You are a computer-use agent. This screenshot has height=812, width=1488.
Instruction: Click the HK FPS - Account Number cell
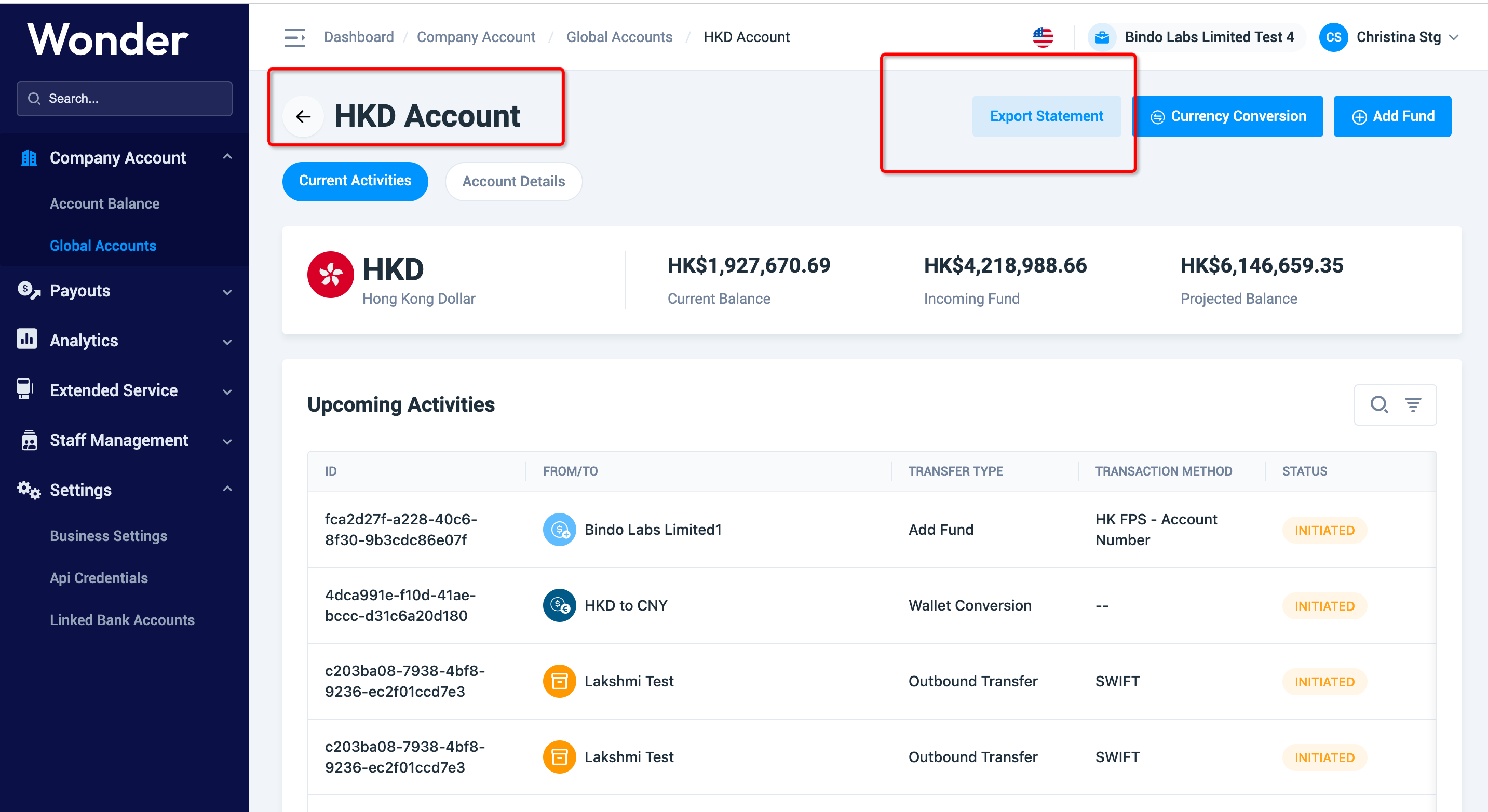1156,530
